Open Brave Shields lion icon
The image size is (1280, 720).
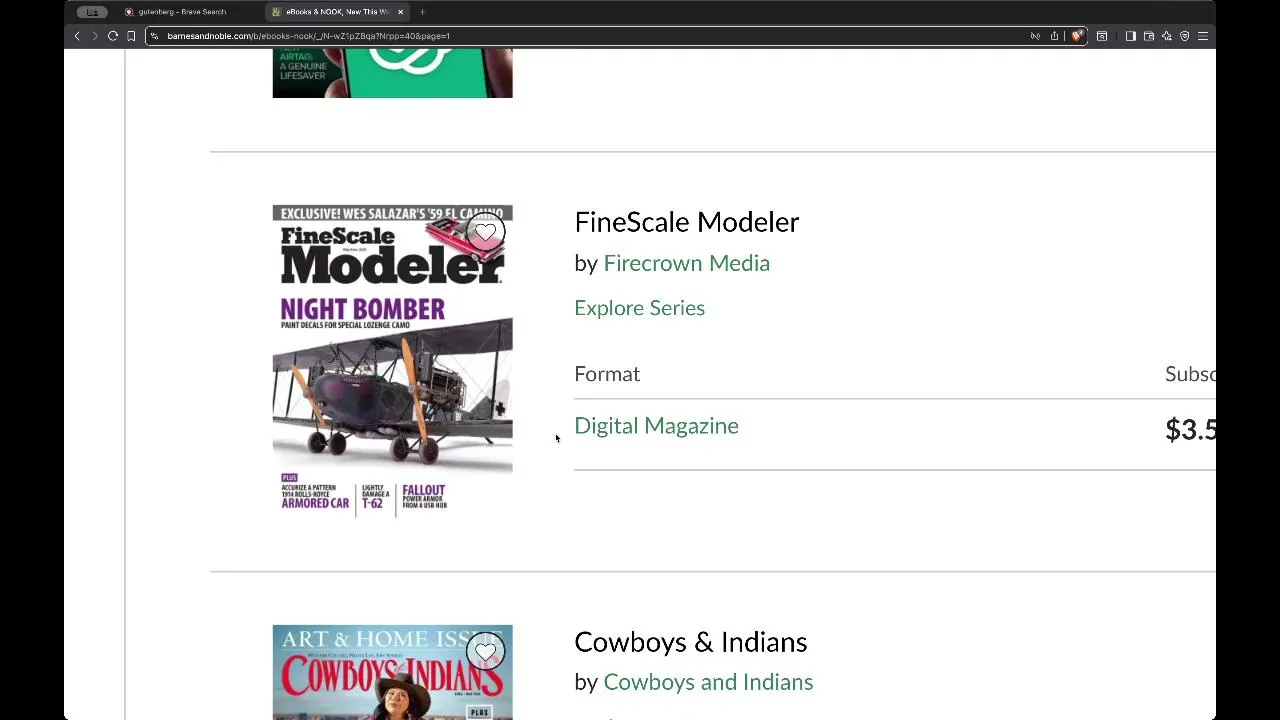pyautogui.click(x=1076, y=36)
